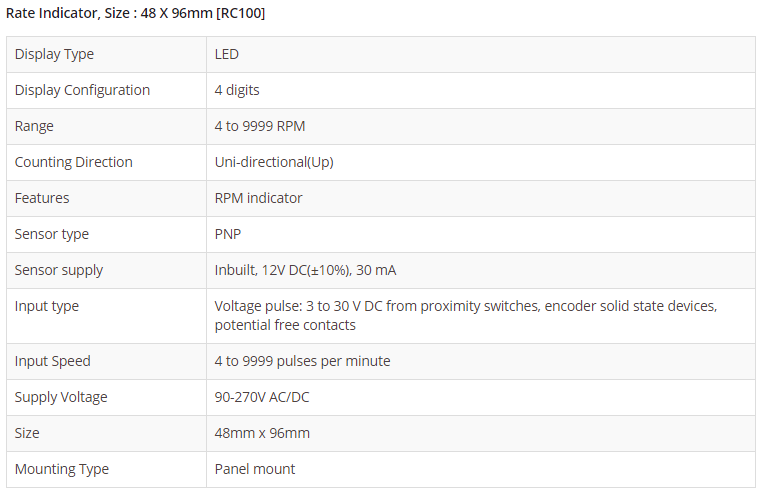Click the 4 to 9999 pulses per minute value

pos(302,361)
